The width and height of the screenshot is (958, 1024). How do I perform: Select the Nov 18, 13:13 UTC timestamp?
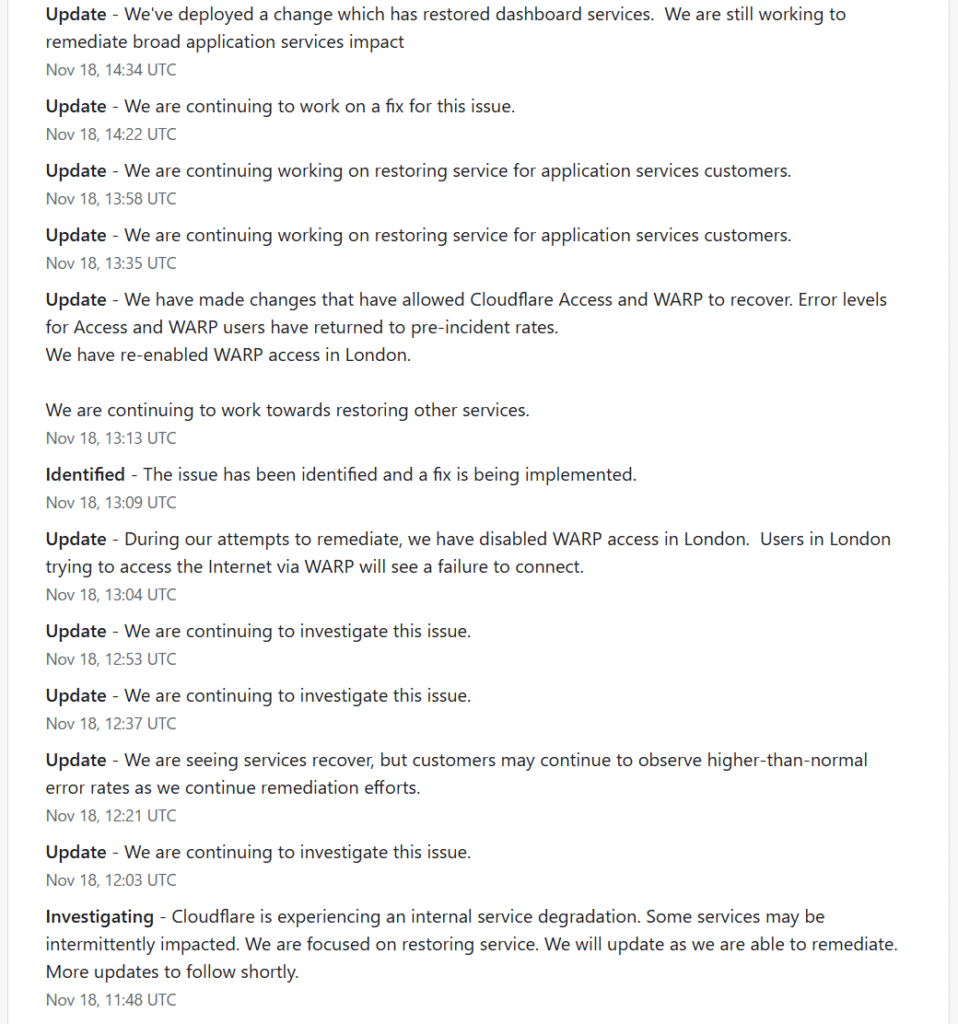[x=111, y=438]
